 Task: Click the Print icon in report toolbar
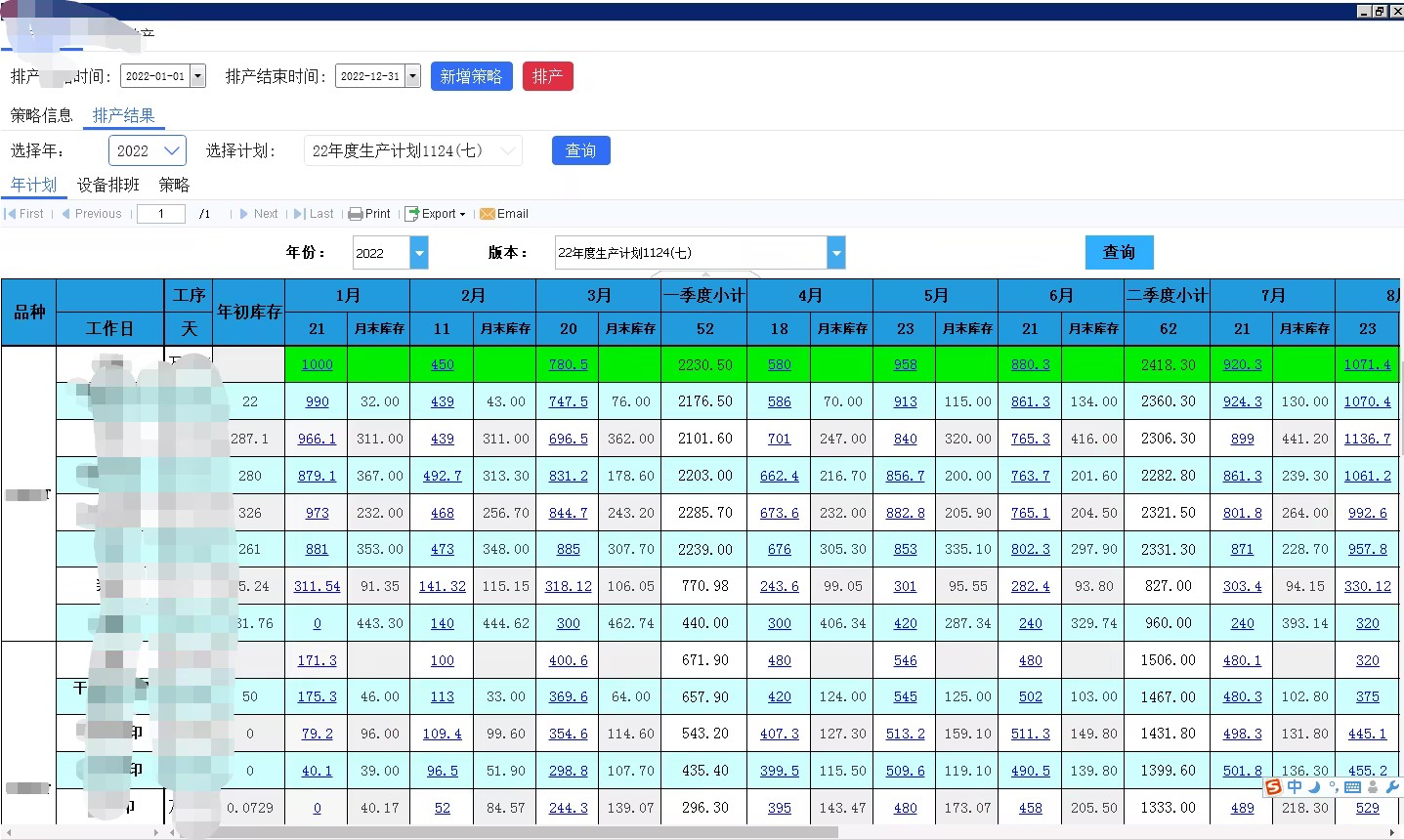(356, 214)
